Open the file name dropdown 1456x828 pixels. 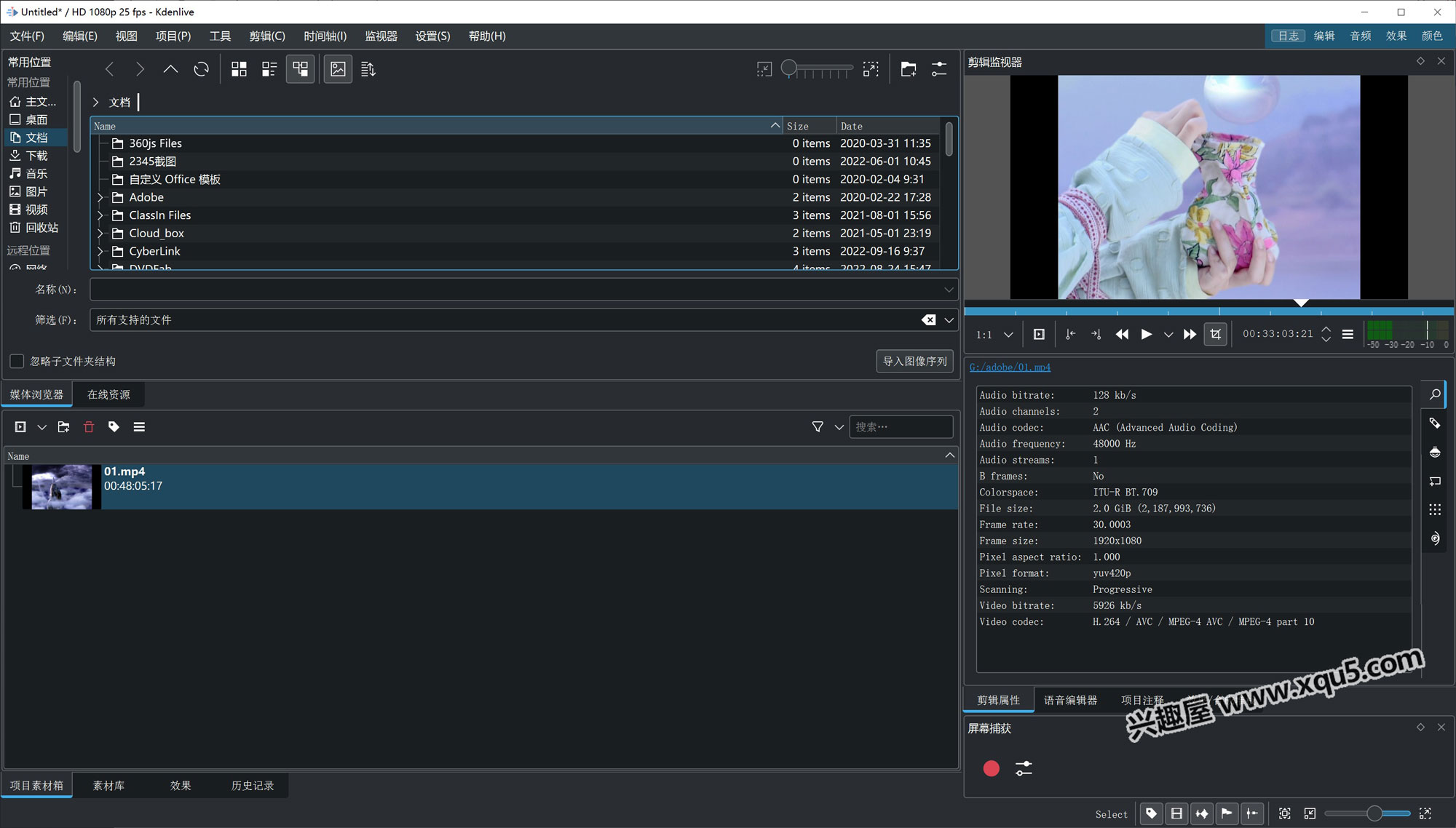[949, 290]
